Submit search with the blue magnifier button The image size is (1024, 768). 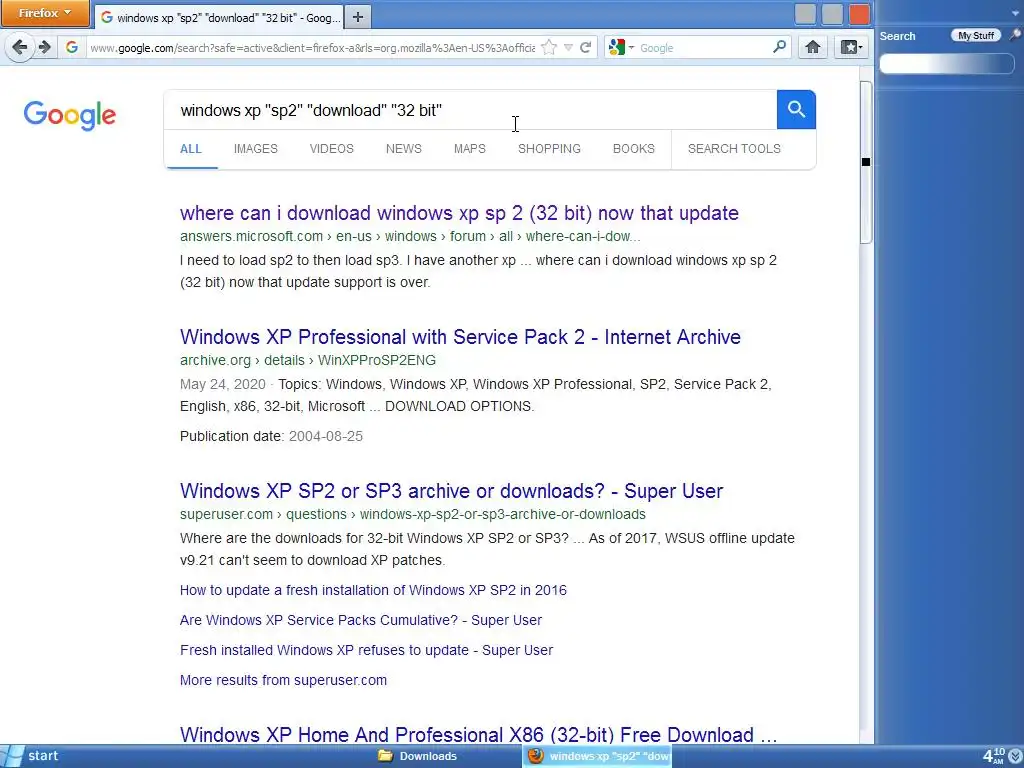point(796,110)
